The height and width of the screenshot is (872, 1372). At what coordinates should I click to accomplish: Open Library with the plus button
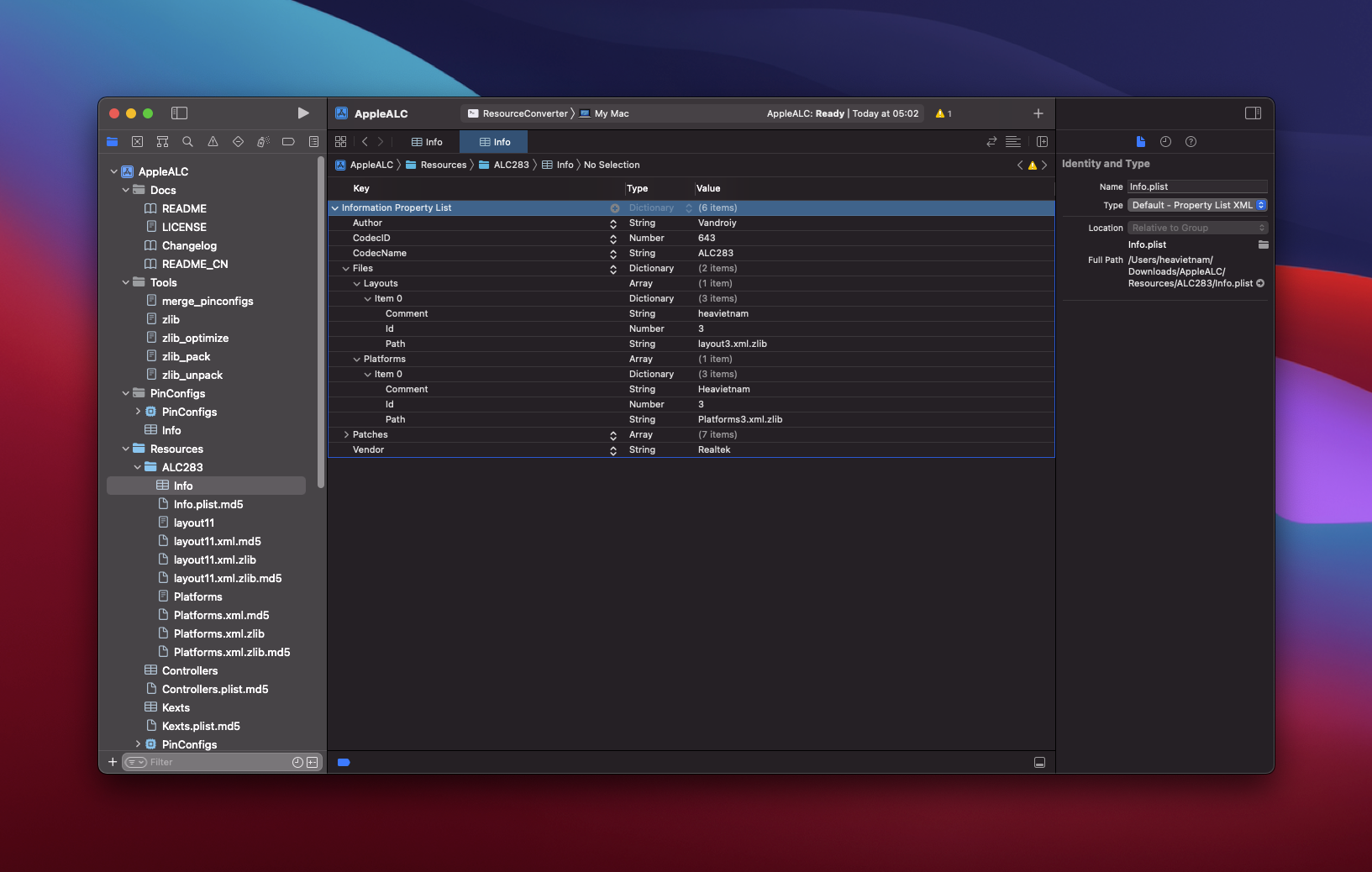(1038, 113)
